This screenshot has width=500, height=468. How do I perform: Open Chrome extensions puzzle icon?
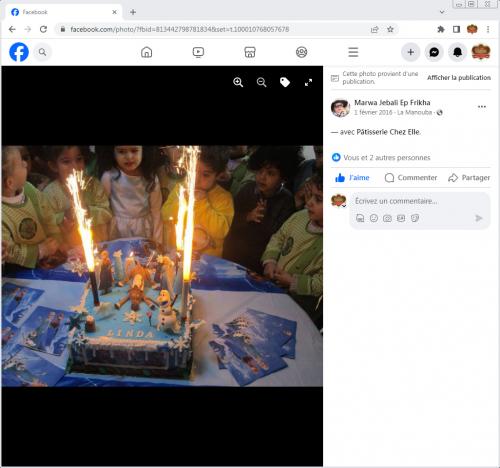pos(441,29)
